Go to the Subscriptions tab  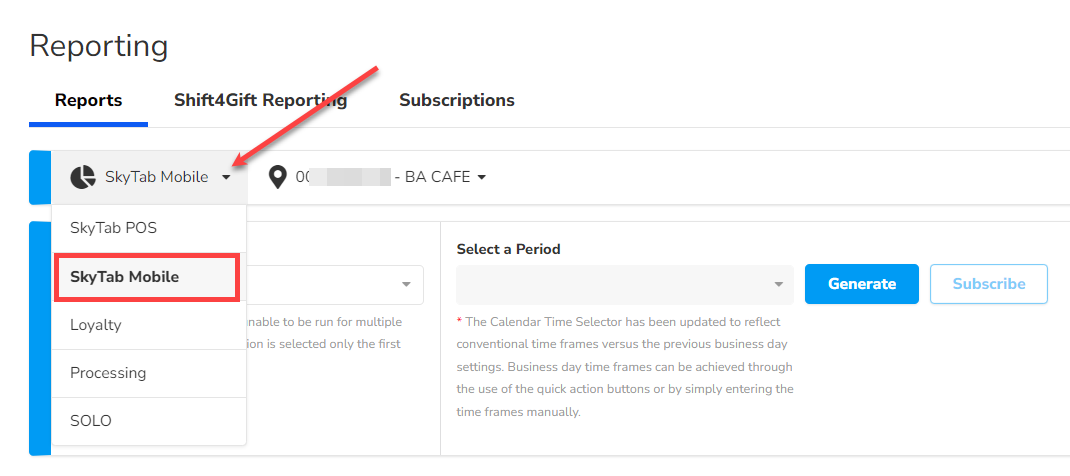[x=456, y=100]
